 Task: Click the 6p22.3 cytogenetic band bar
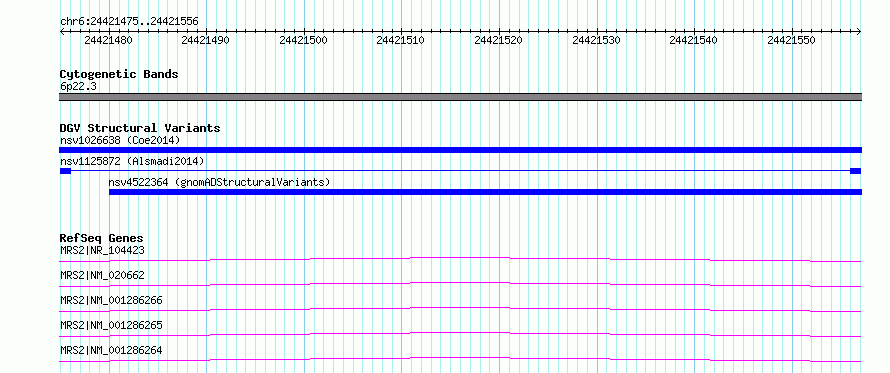click(460, 97)
